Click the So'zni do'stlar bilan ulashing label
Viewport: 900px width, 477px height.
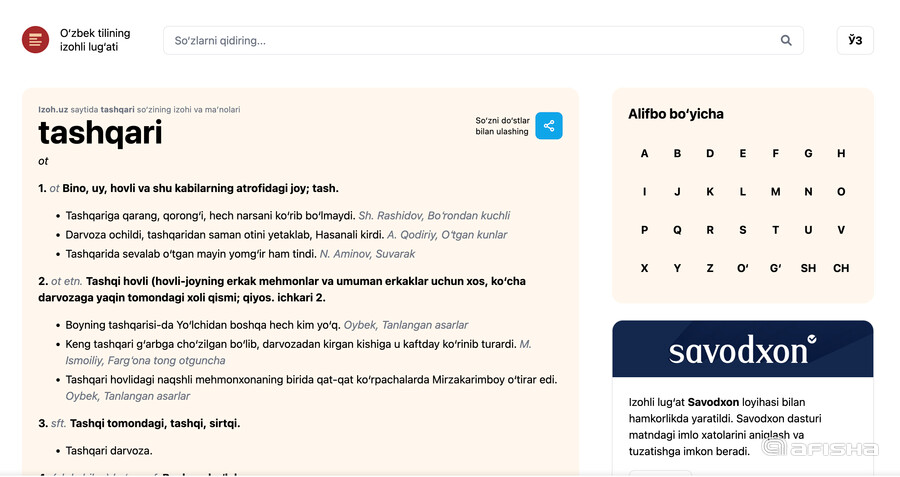pyautogui.click(x=502, y=126)
